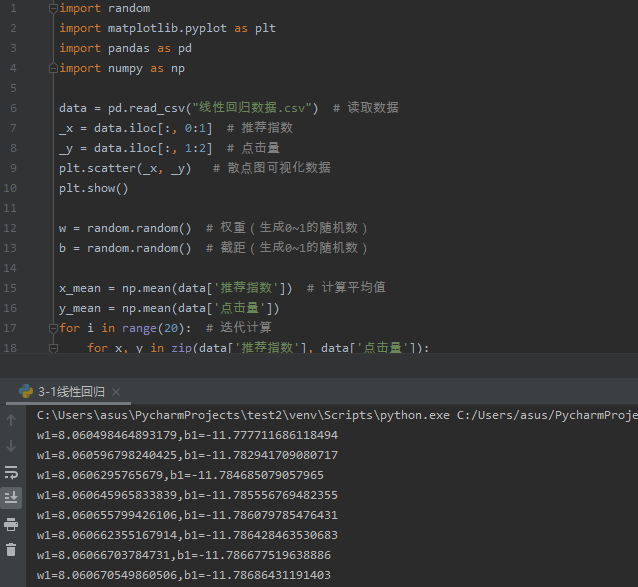Select the 3-1线性回归 run tab
Viewport: 638px width, 587px height.
point(69,392)
